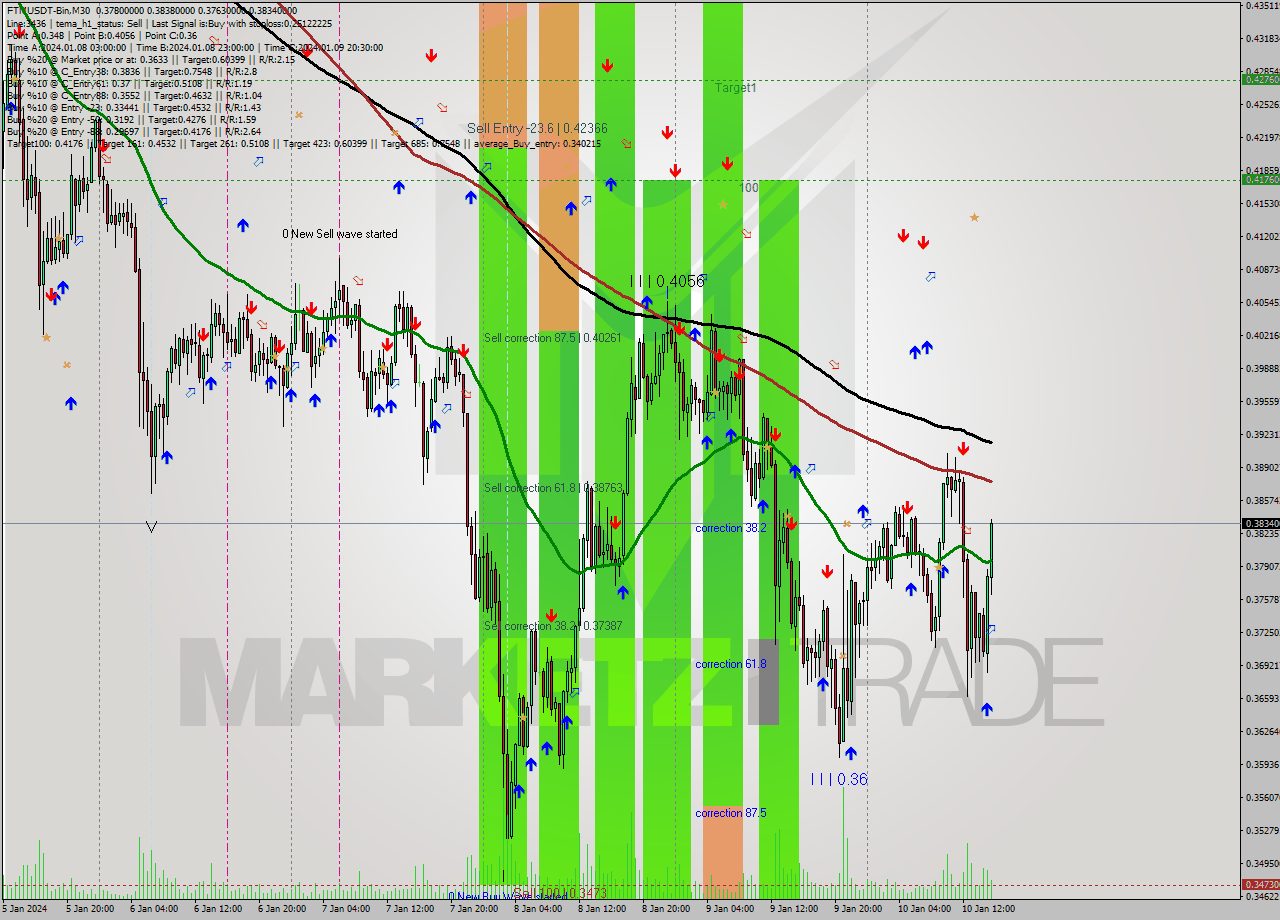Click the '10 Jan 04:00' time axis label

(923, 910)
